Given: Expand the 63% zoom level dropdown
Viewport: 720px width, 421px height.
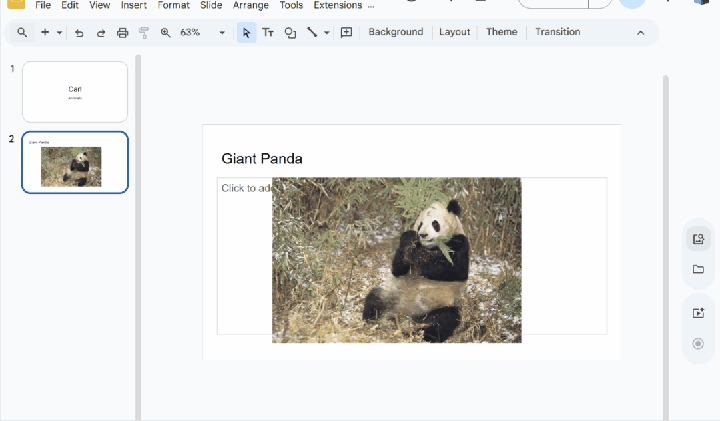Looking at the screenshot, I should [x=222, y=33].
